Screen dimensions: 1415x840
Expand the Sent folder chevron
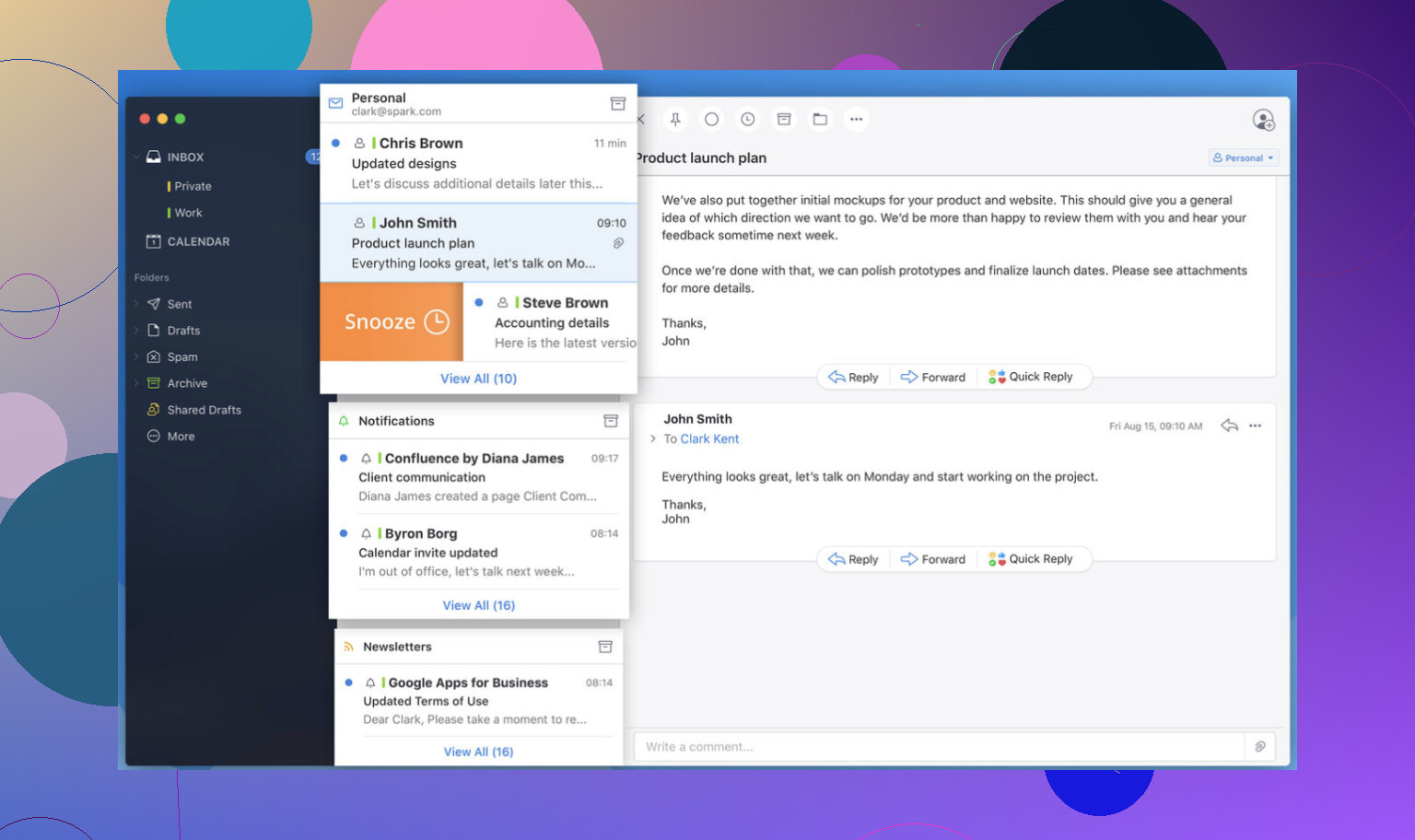pyautogui.click(x=136, y=304)
